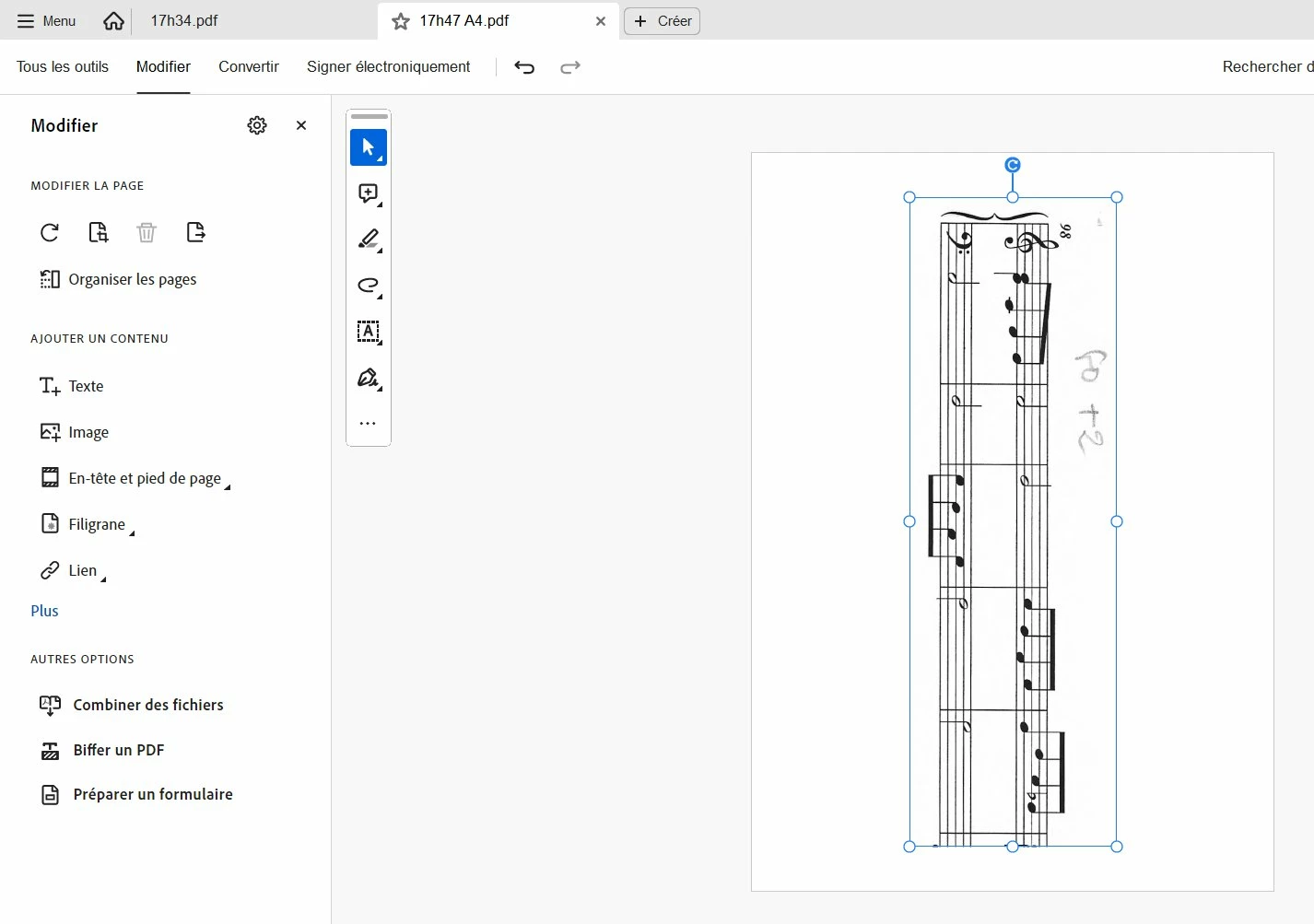Redo the last action

tap(570, 66)
